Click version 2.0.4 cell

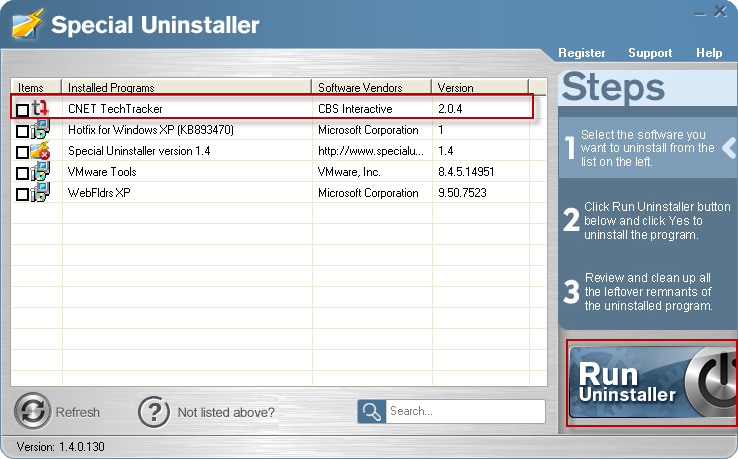tap(450, 109)
